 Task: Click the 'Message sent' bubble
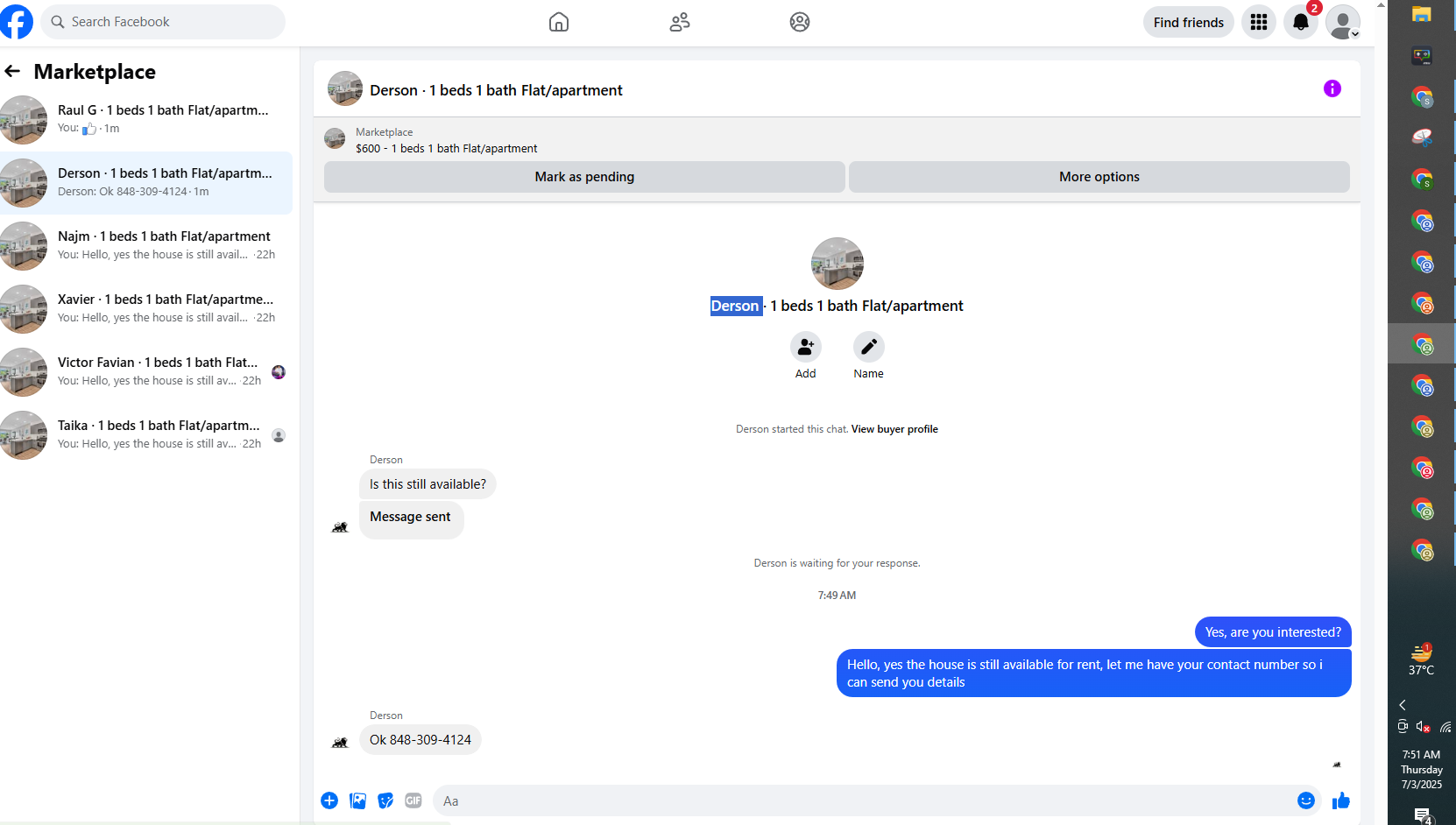411,519
